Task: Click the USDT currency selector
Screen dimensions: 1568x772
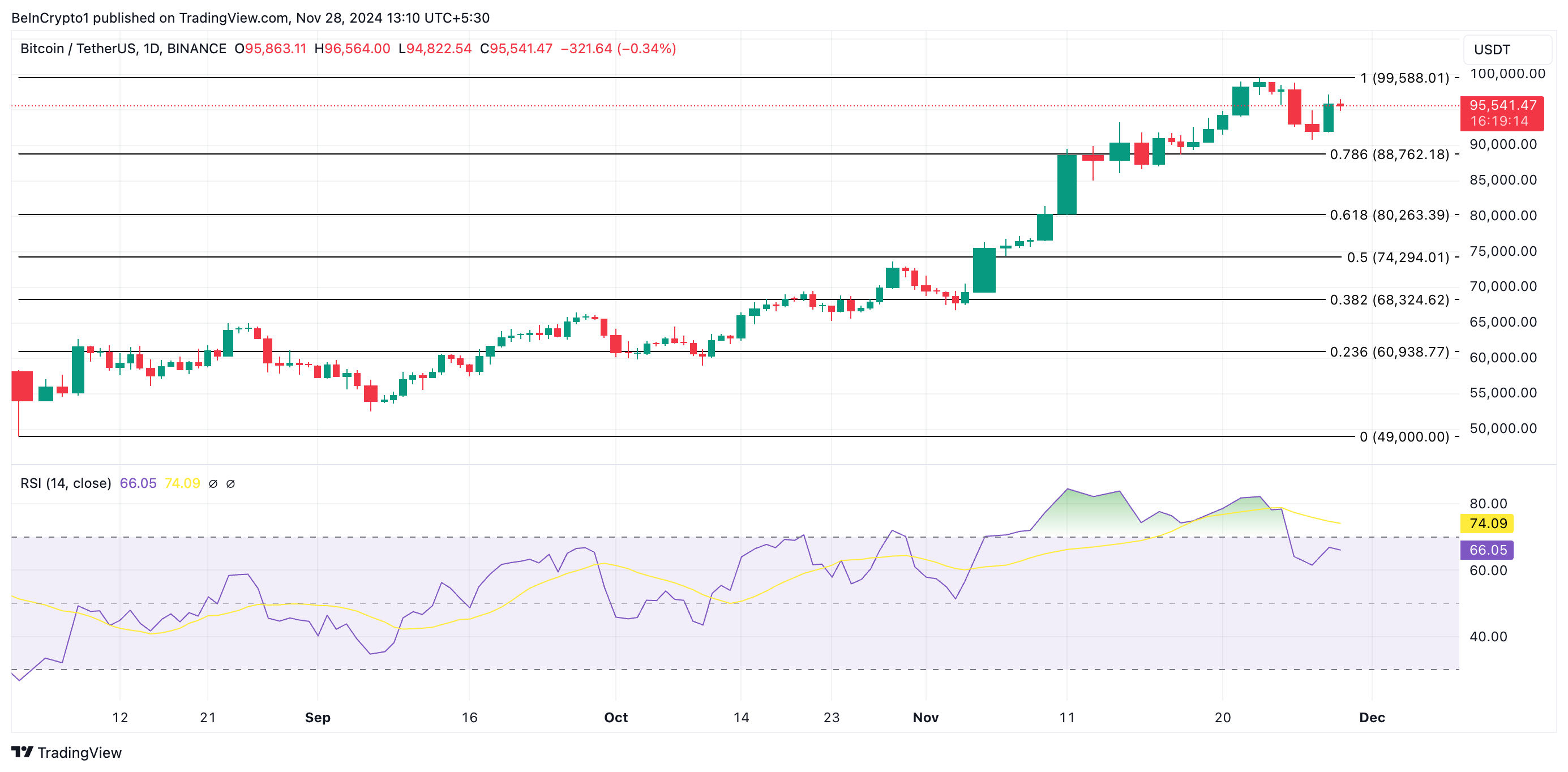Action: (x=1507, y=49)
